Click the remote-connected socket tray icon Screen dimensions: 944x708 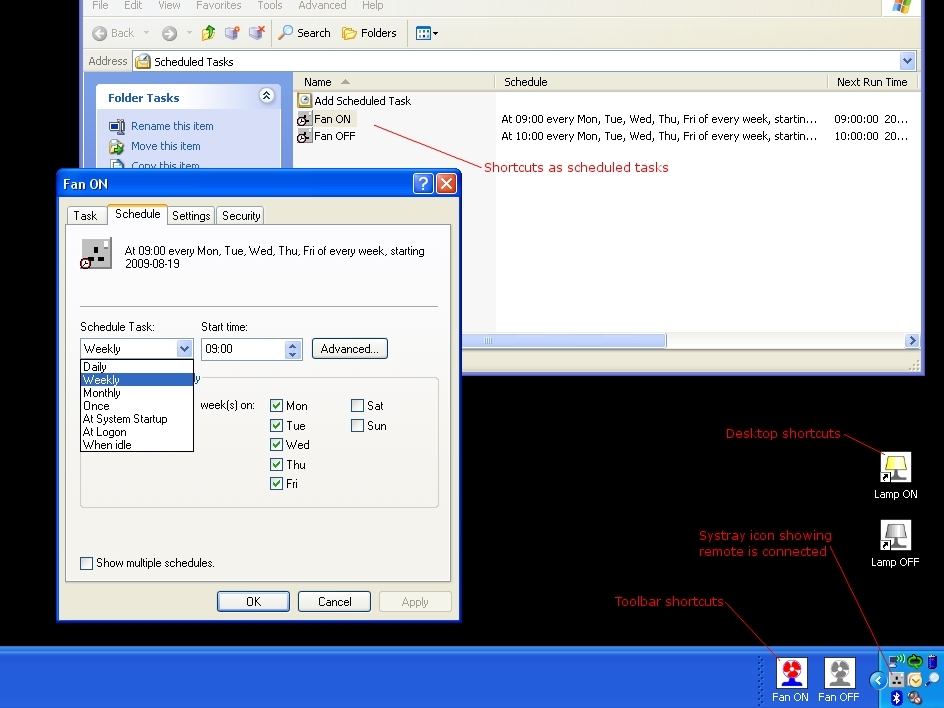(896, 680)
